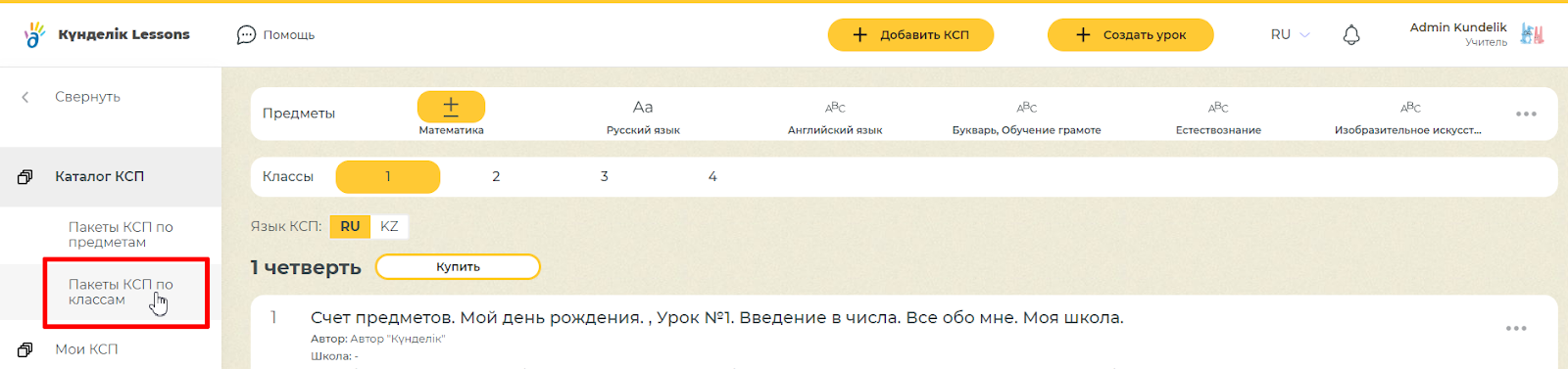Image resolution: width=1568 pixels, height=369 pixels.
Task: Click the plus icon in Добавить КСП
Action: (x=860, y=34)
